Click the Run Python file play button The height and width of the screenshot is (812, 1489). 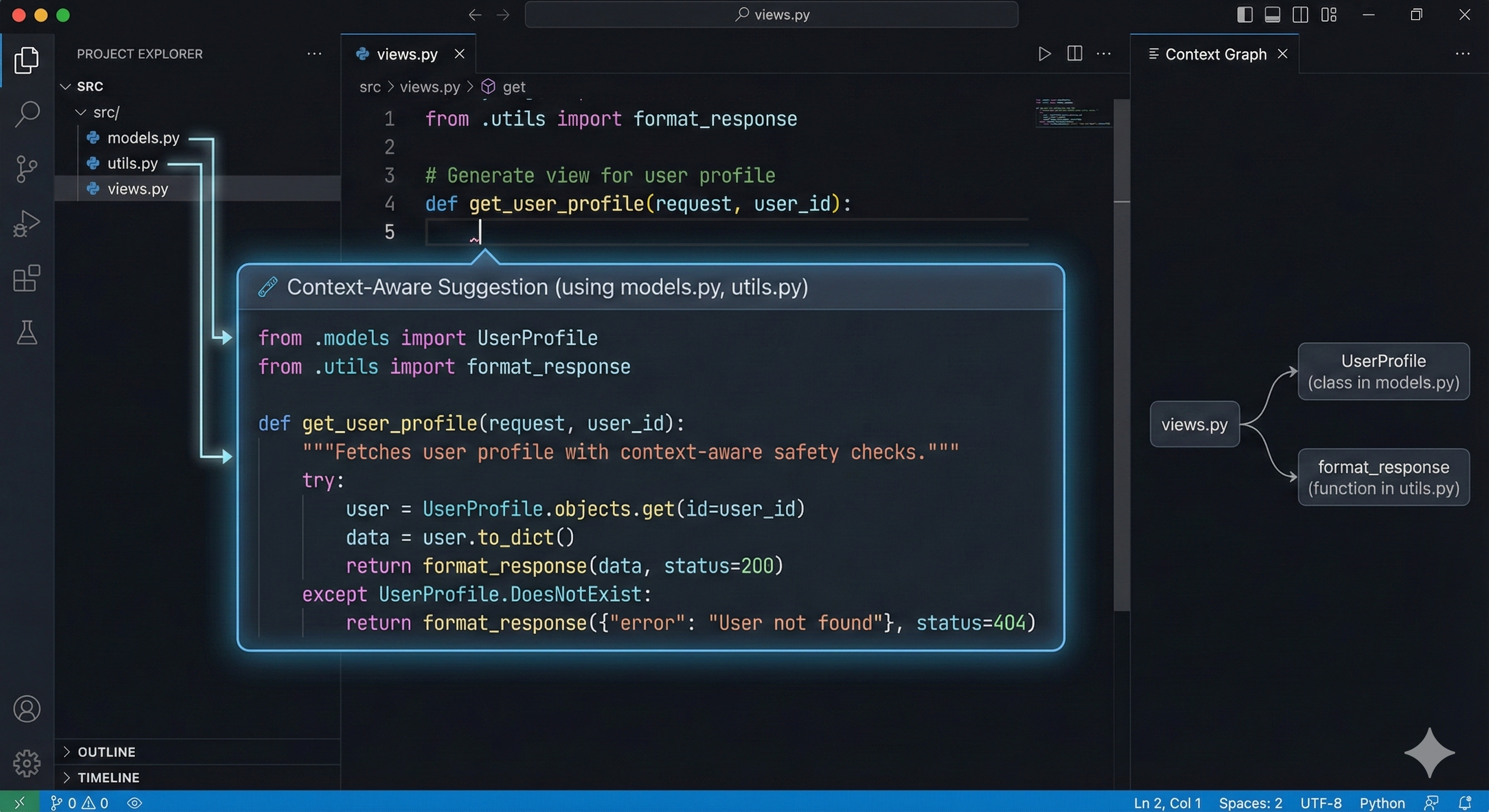(x=1044, y=54)
